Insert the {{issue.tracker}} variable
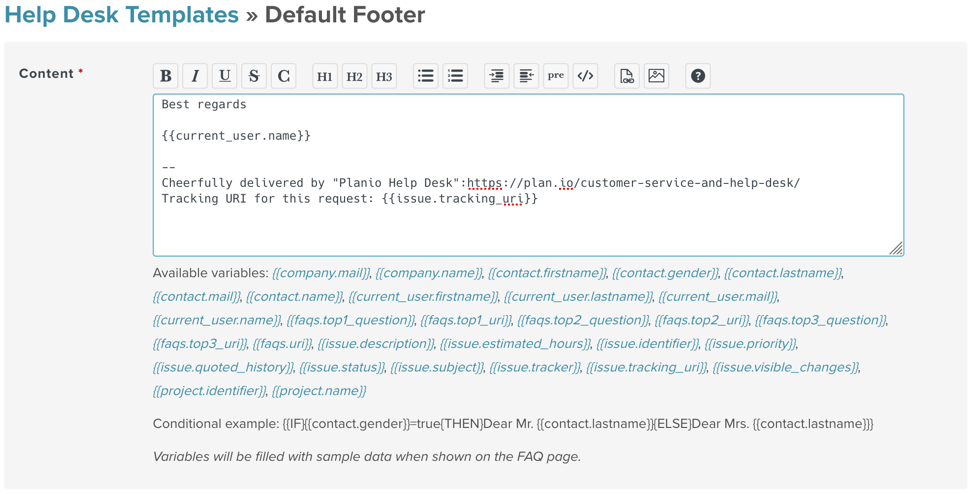This screenshot has height=494, width=975. [535, 368]
